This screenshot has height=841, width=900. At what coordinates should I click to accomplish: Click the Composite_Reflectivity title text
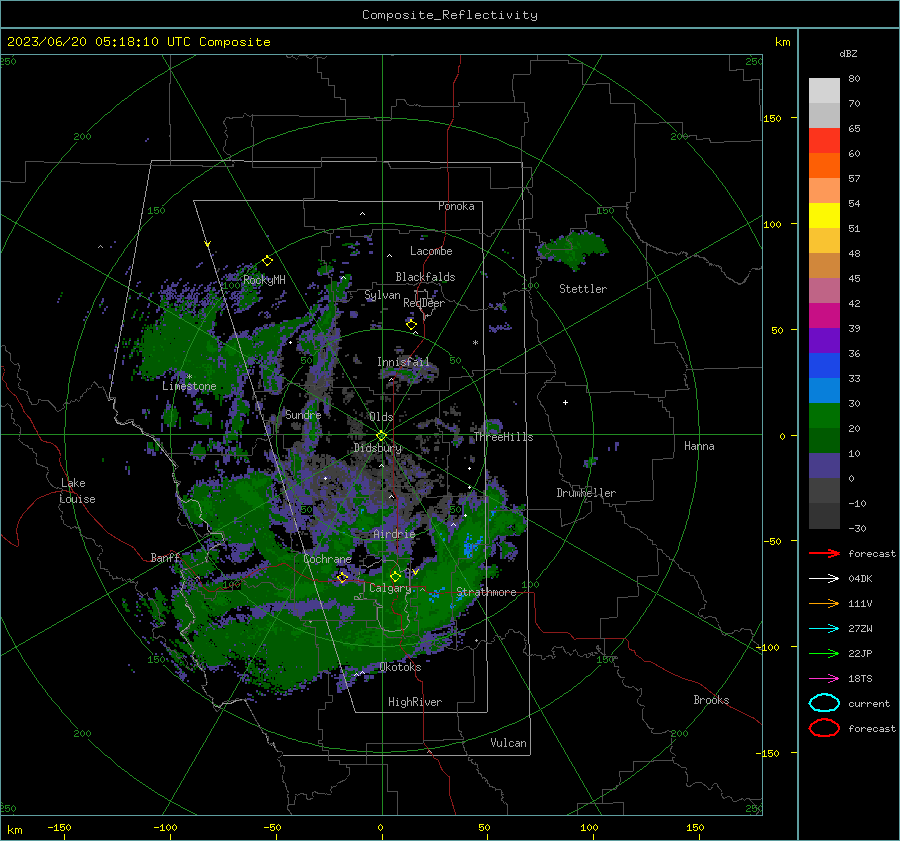[449, 15]
